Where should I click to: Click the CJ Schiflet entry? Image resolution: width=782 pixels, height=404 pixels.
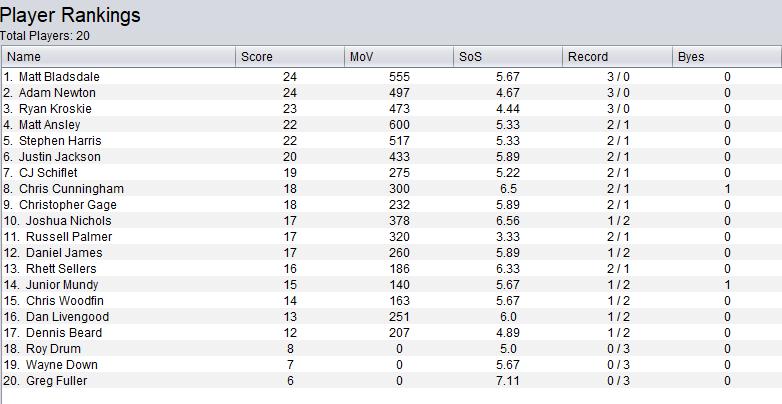coord(52,173)
